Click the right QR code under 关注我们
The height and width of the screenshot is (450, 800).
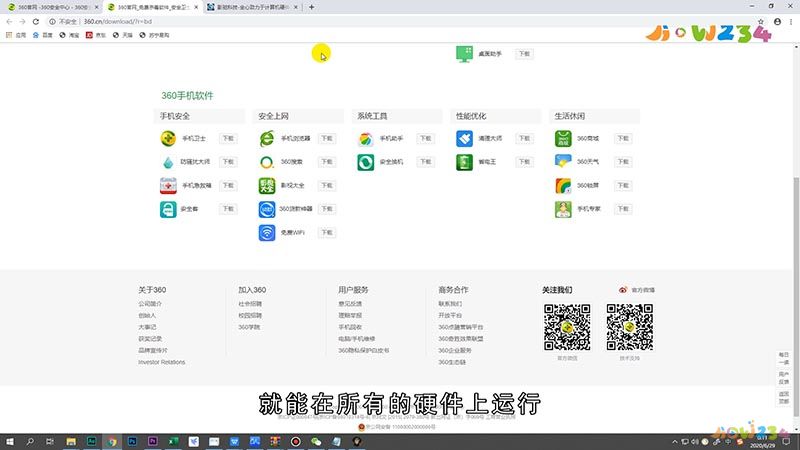pyautogui.click(x=630, y=327)
